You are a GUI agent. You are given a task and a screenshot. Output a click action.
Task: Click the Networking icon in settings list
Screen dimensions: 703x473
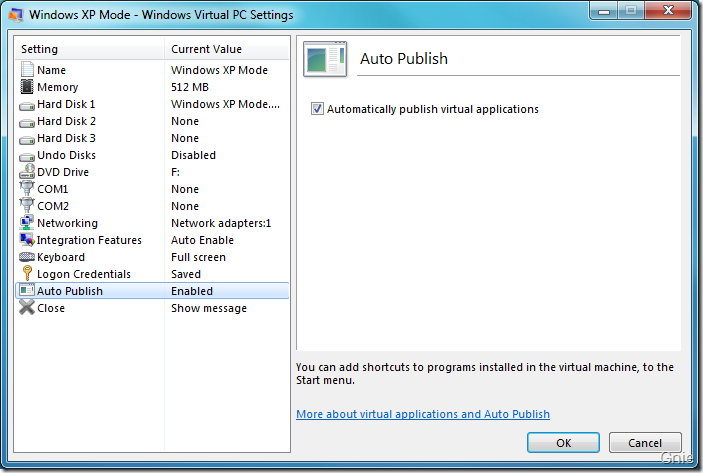tap(27, 223)
